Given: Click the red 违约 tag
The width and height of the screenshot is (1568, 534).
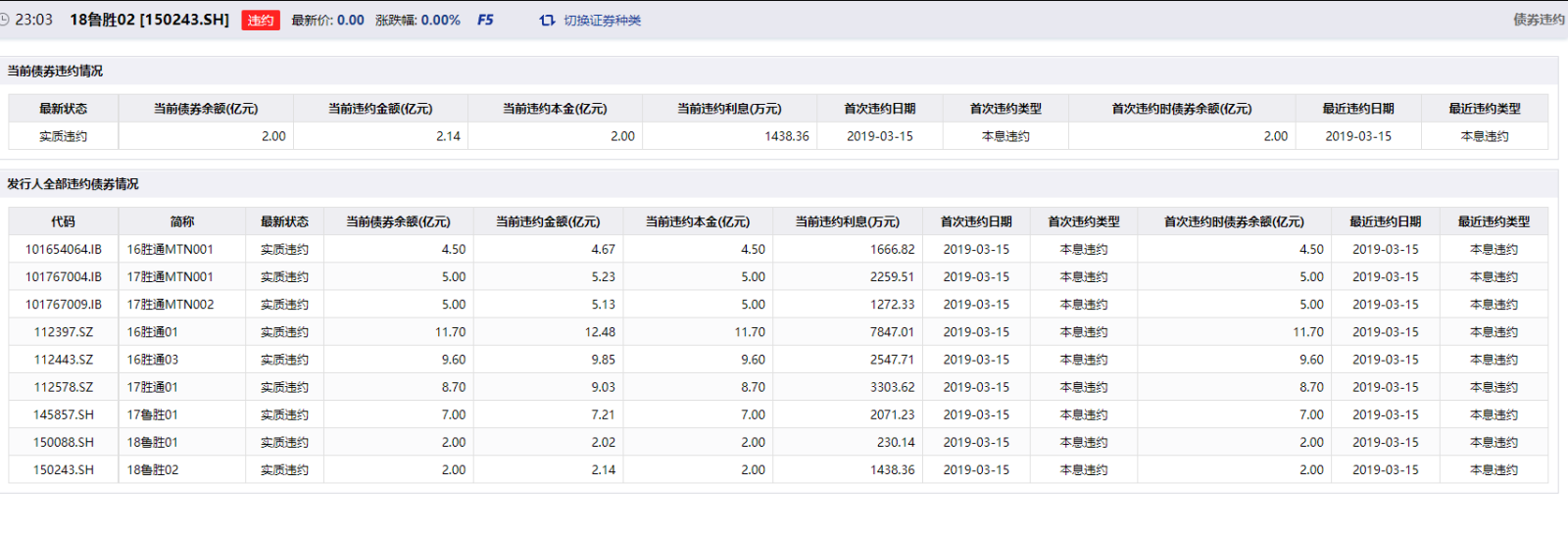Looking at the screenshot, I should (261, 20).
